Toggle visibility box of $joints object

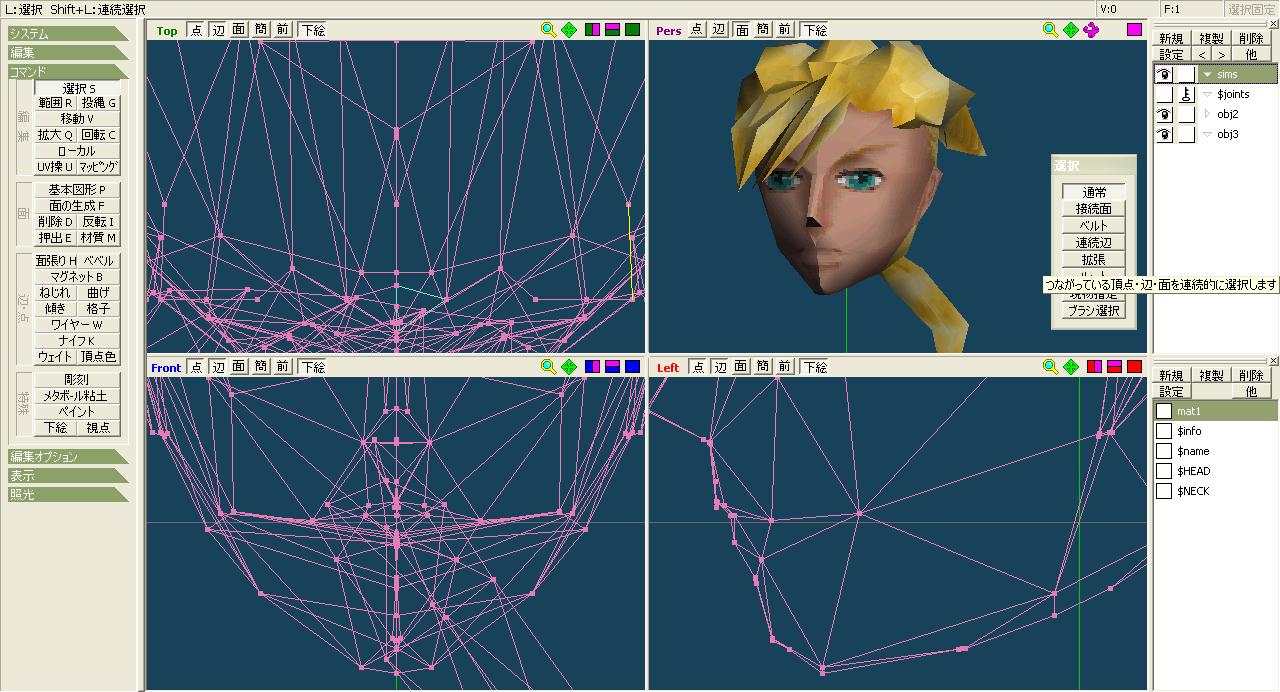pyautogui.click(x=1164, y=95)
